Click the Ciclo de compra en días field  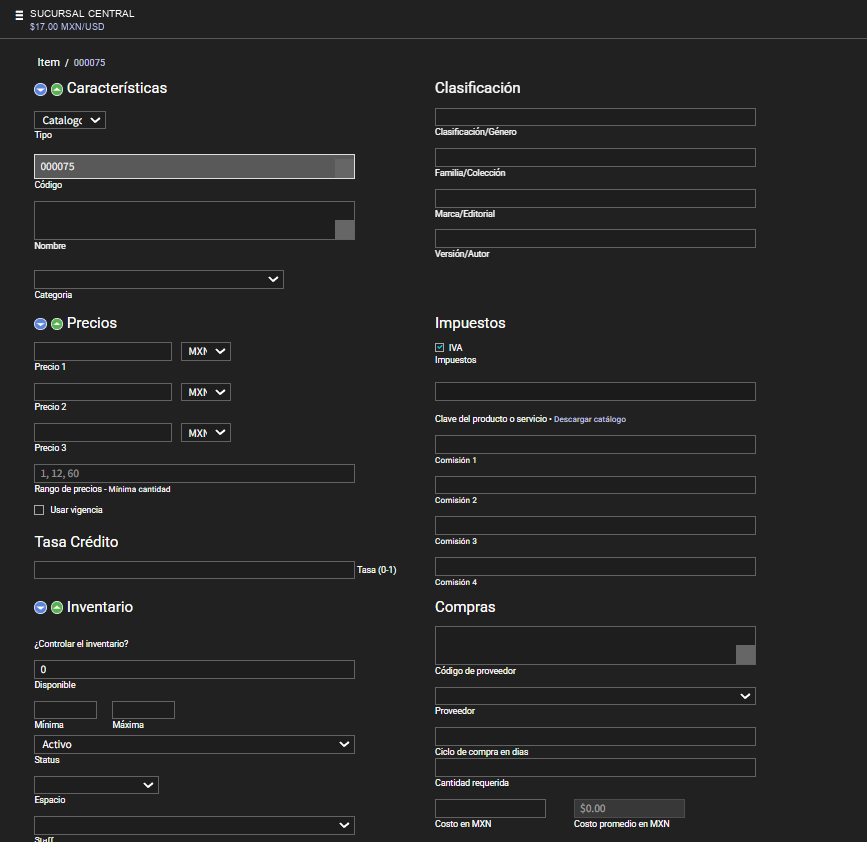tap(595, 736)
